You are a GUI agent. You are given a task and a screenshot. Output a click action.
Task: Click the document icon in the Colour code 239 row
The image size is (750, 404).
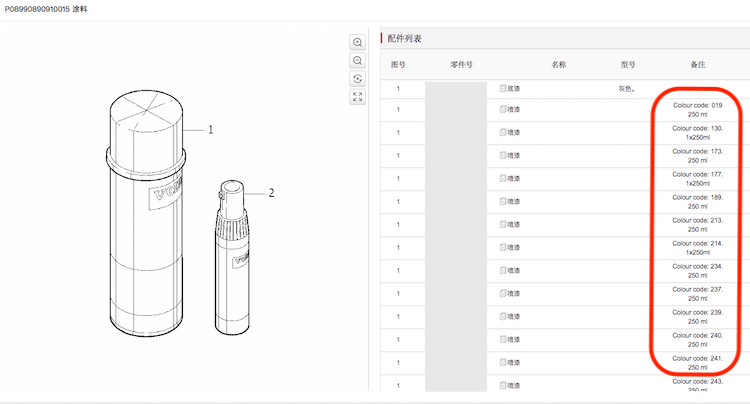coord(503,316)
